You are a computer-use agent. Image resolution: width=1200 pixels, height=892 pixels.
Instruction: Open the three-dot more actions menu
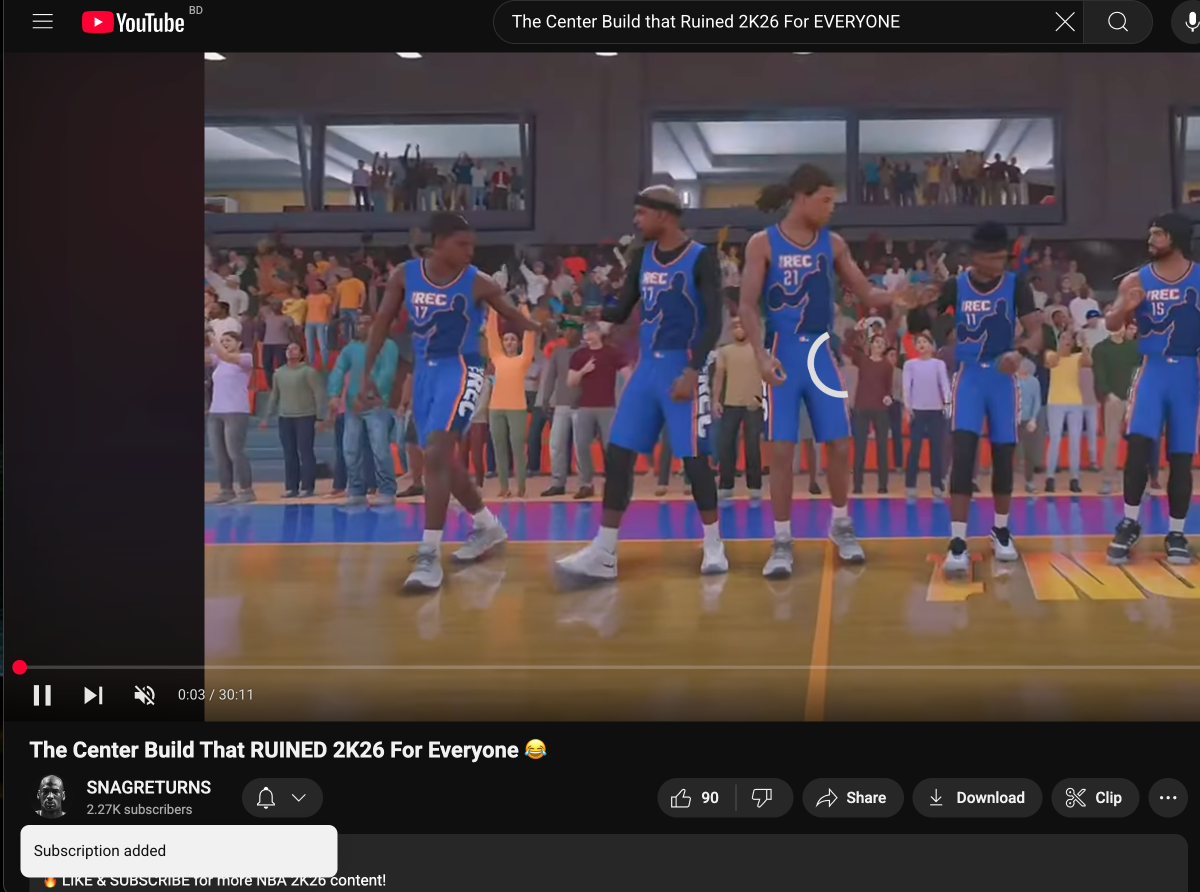pos(1168,798)
